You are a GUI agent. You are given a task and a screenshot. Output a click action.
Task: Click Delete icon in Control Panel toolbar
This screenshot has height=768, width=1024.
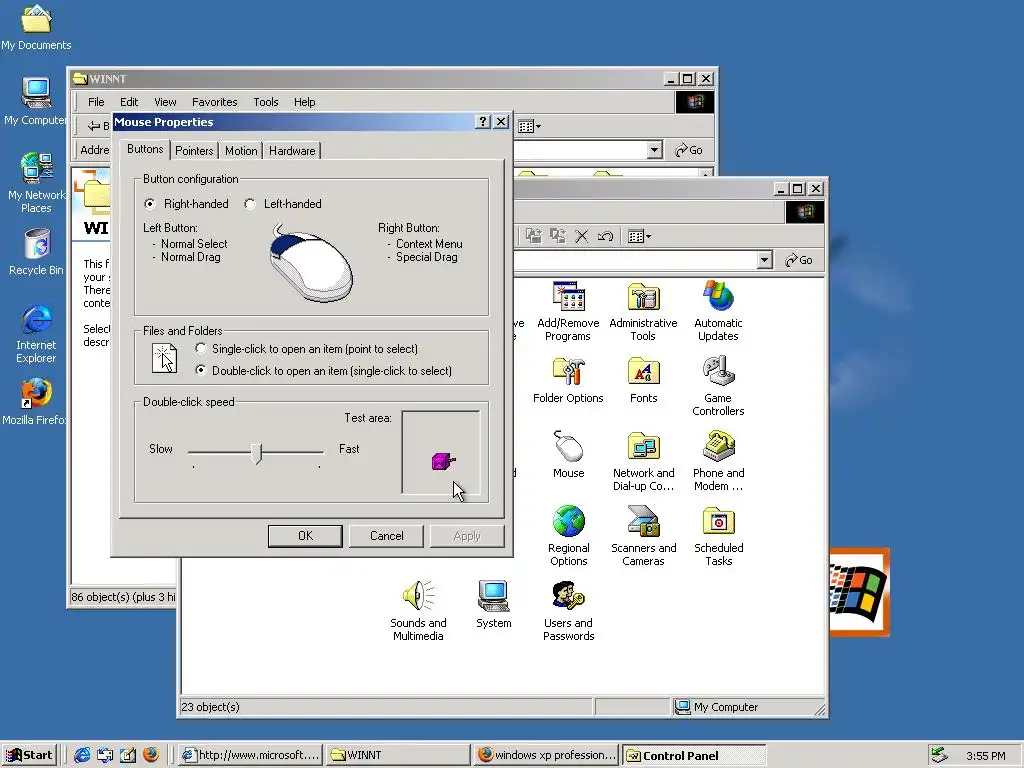point(581,236)
